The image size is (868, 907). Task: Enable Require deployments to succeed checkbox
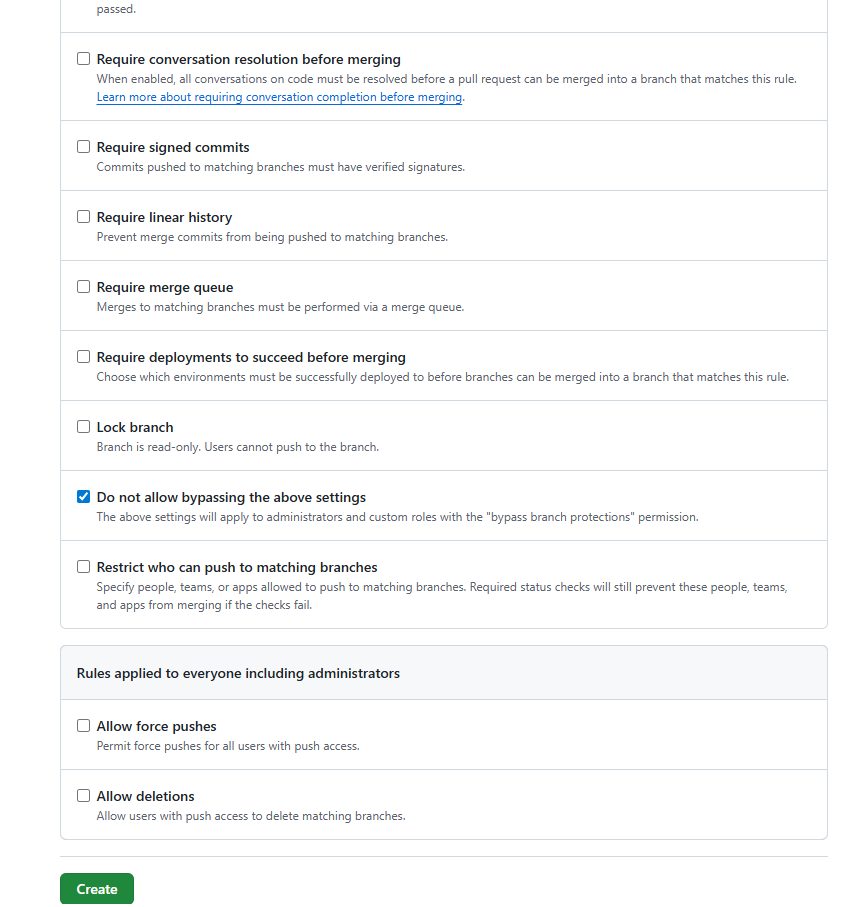pos(84,357)
